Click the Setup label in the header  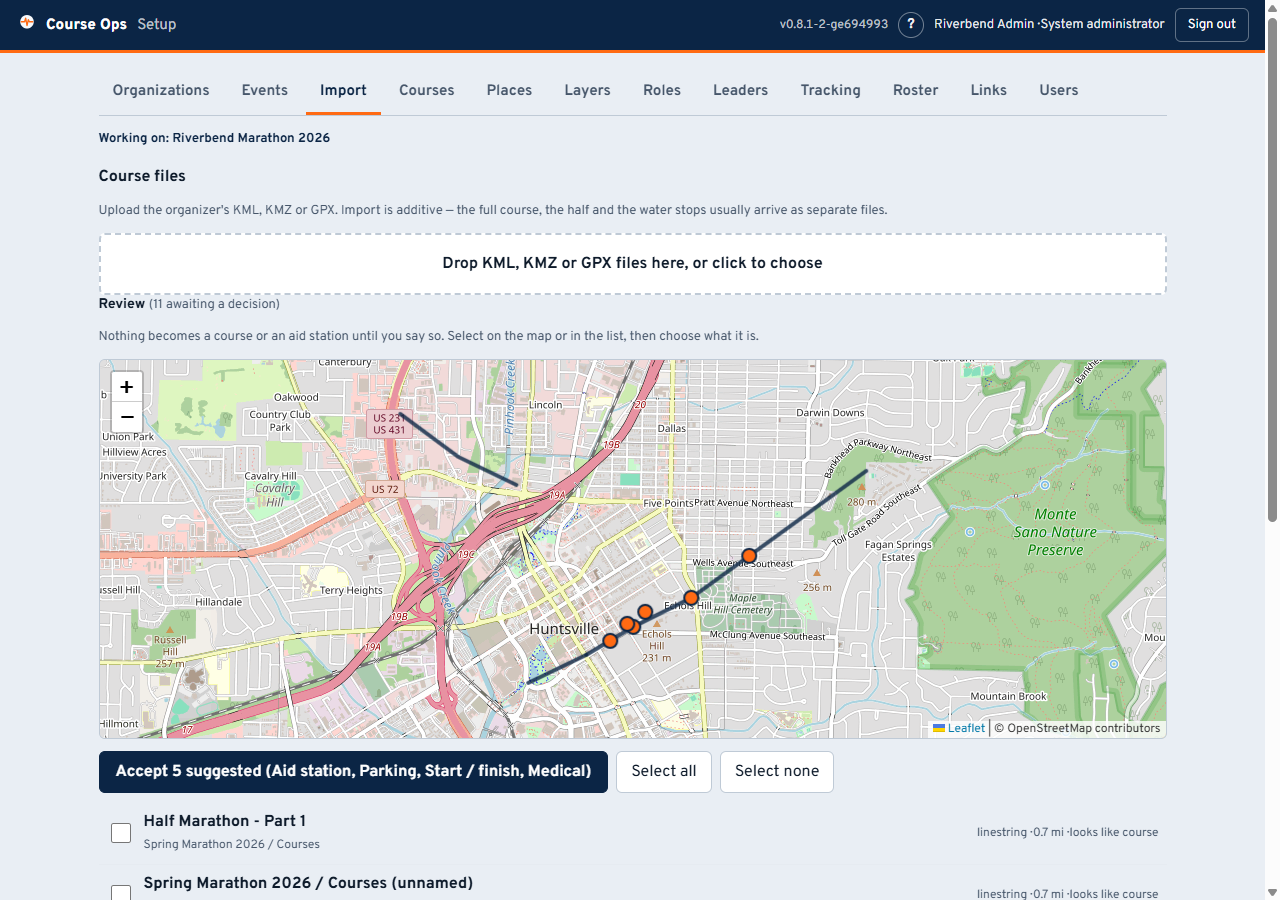pyautogui.click(x=157, y=24)
